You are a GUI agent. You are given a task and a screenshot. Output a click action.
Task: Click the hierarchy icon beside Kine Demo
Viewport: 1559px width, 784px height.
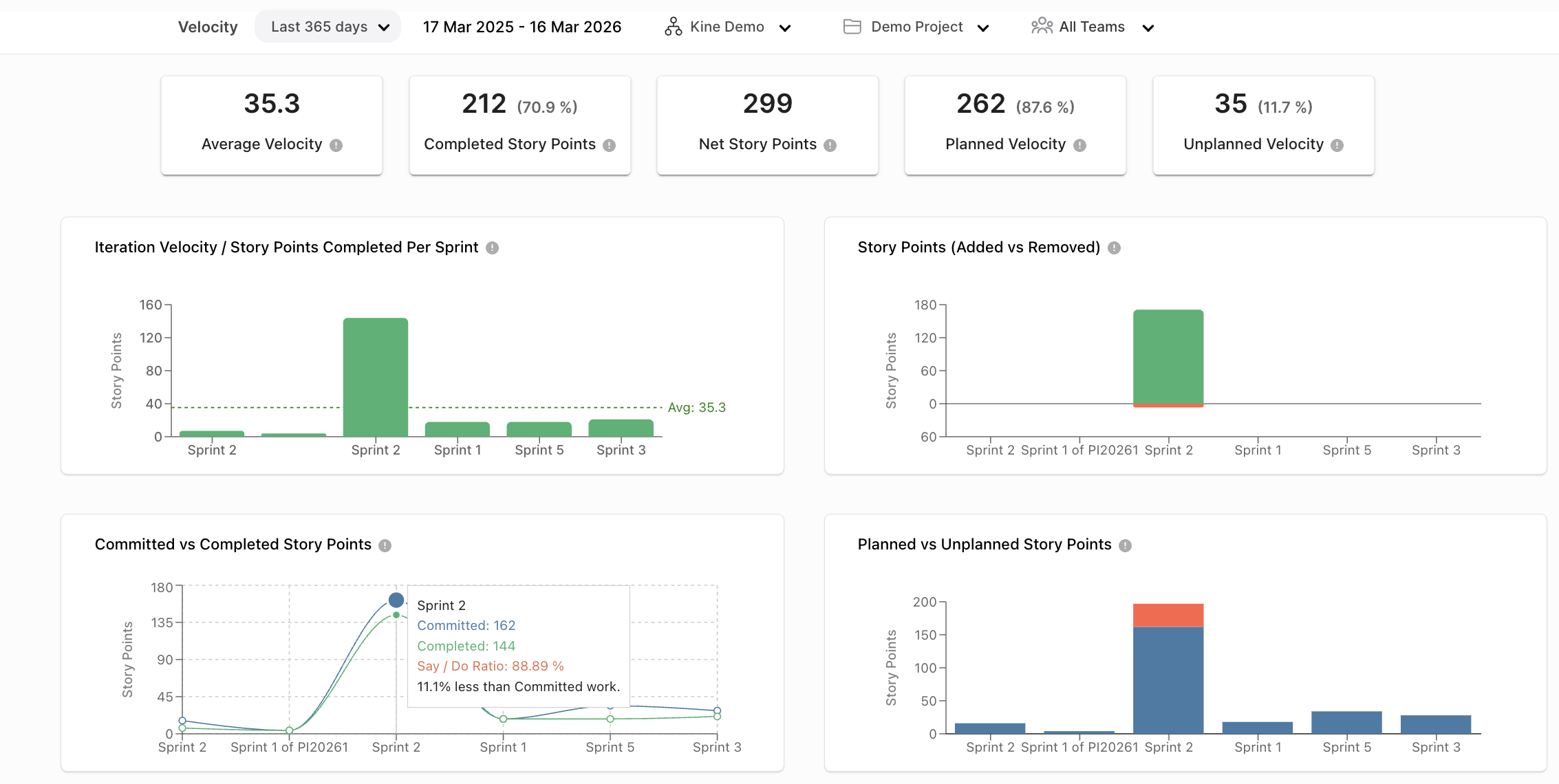point(673,27)
